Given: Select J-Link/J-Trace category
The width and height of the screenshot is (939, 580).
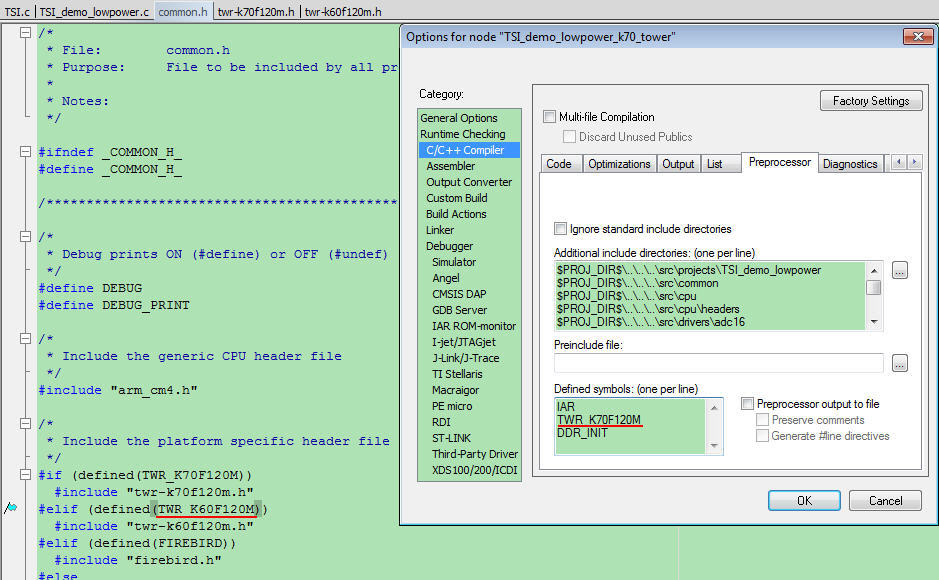Looking at the screenshot, I should 465,358.
